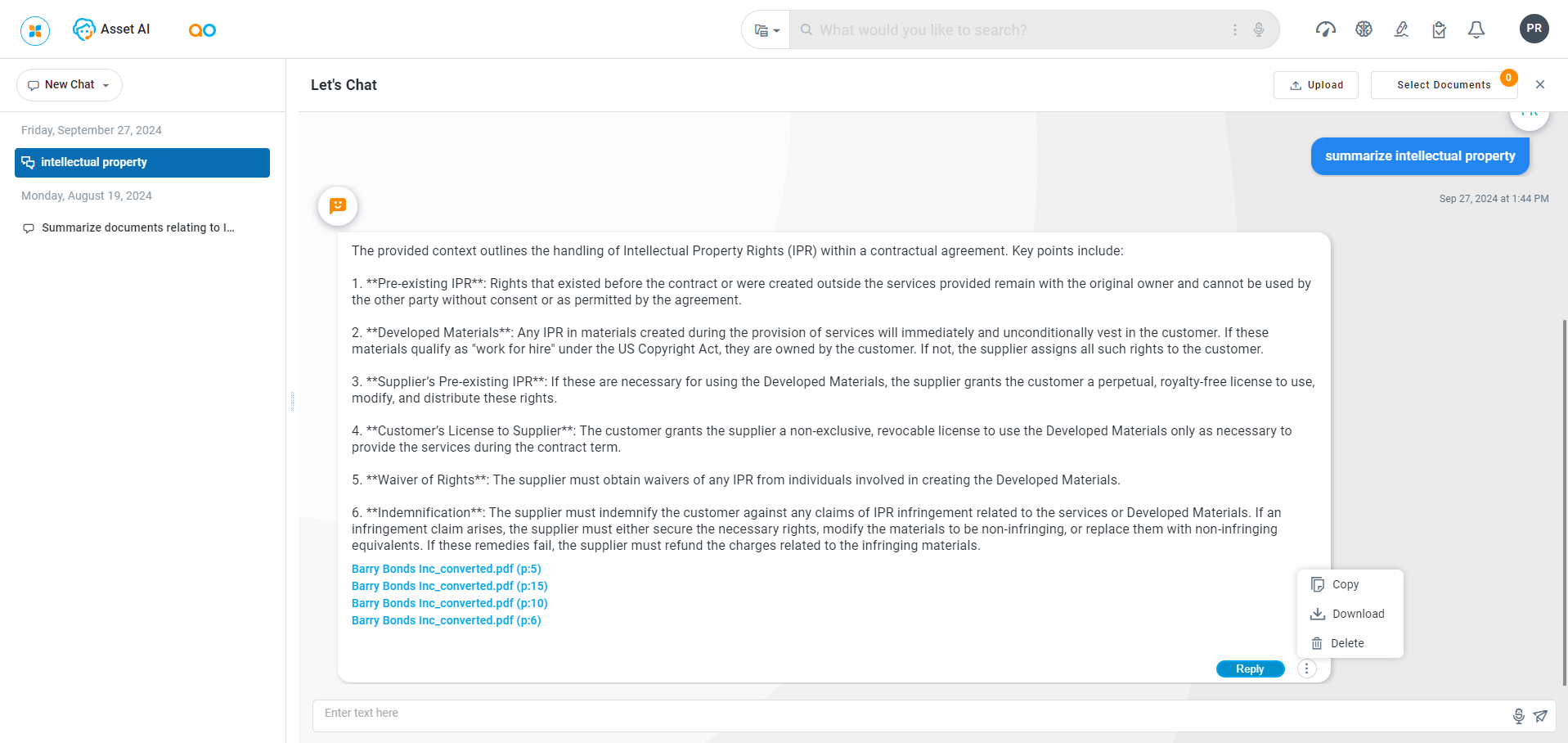Open the notifications bell

tap(1476, 30)
